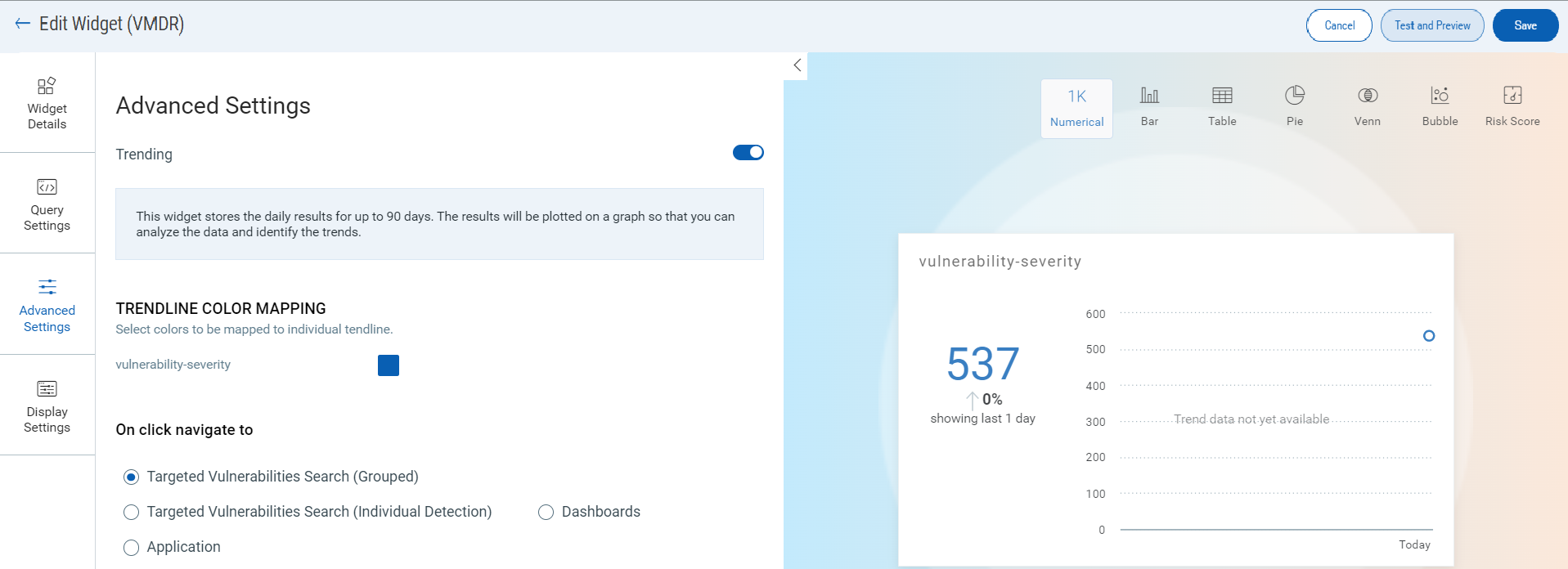Choose the Dashboards radio option
The height and width of the screenshot is (569, 1568).
(546, 513)
